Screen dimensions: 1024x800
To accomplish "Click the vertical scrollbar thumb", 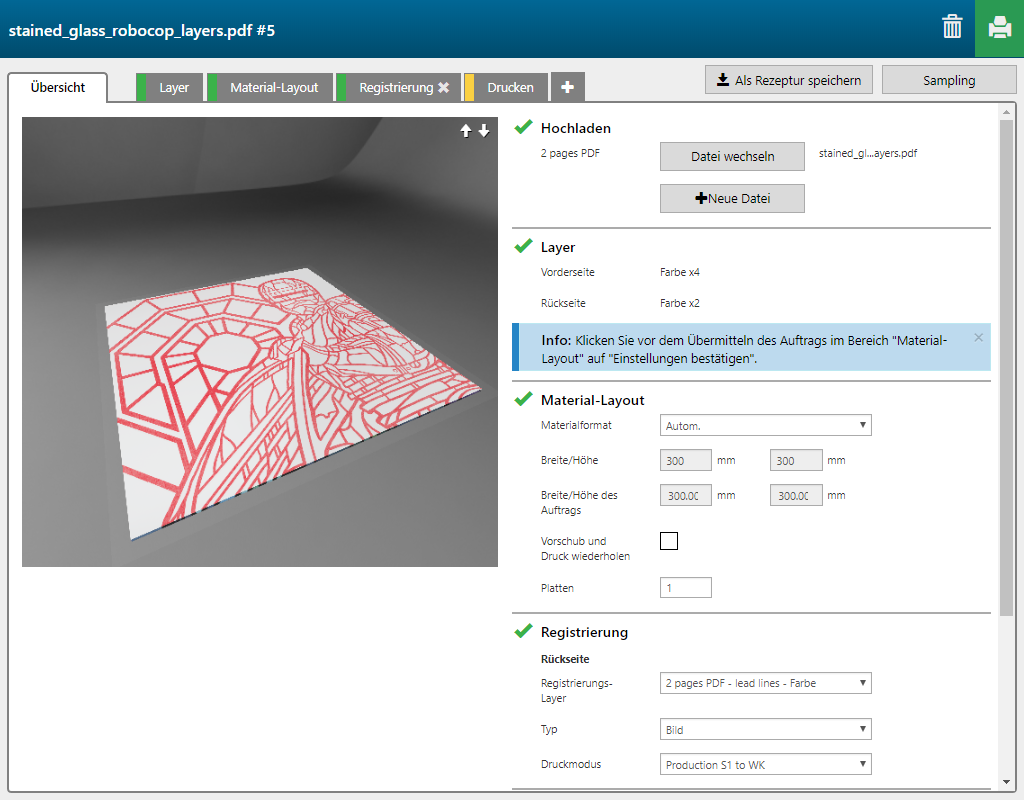I will (1006, 368).
